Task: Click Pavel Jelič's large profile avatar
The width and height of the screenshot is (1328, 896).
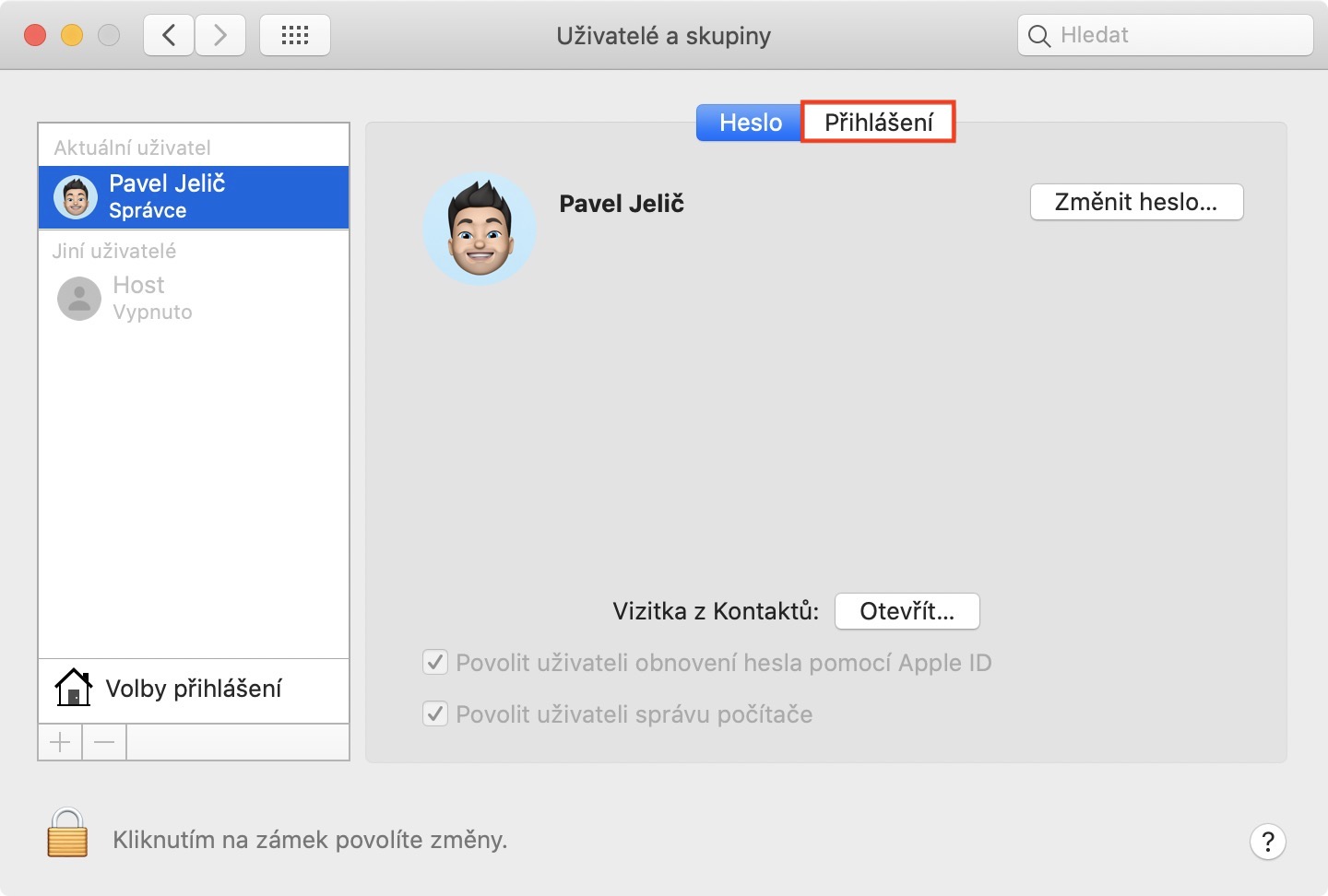Action: click(x=480, y=229)
